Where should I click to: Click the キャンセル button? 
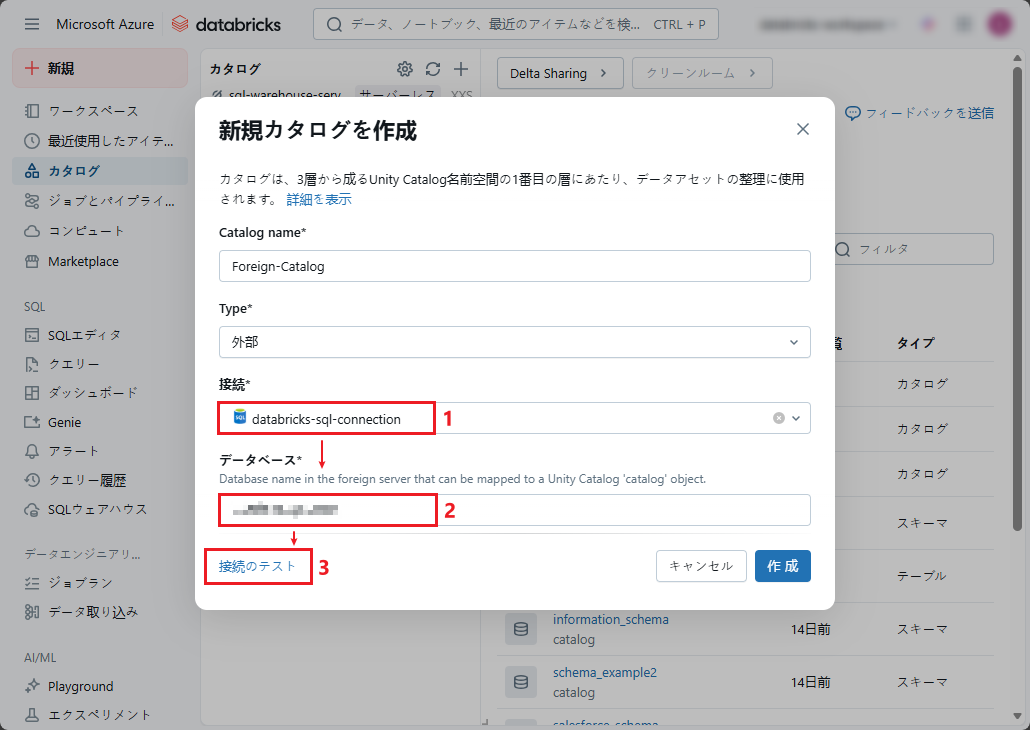point(701,566)
